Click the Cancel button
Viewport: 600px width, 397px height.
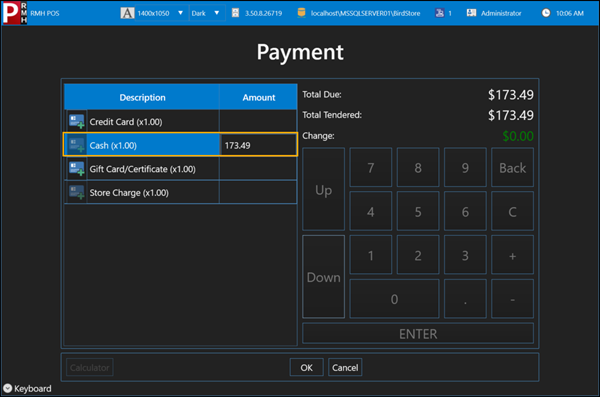(x=345, y=368)
